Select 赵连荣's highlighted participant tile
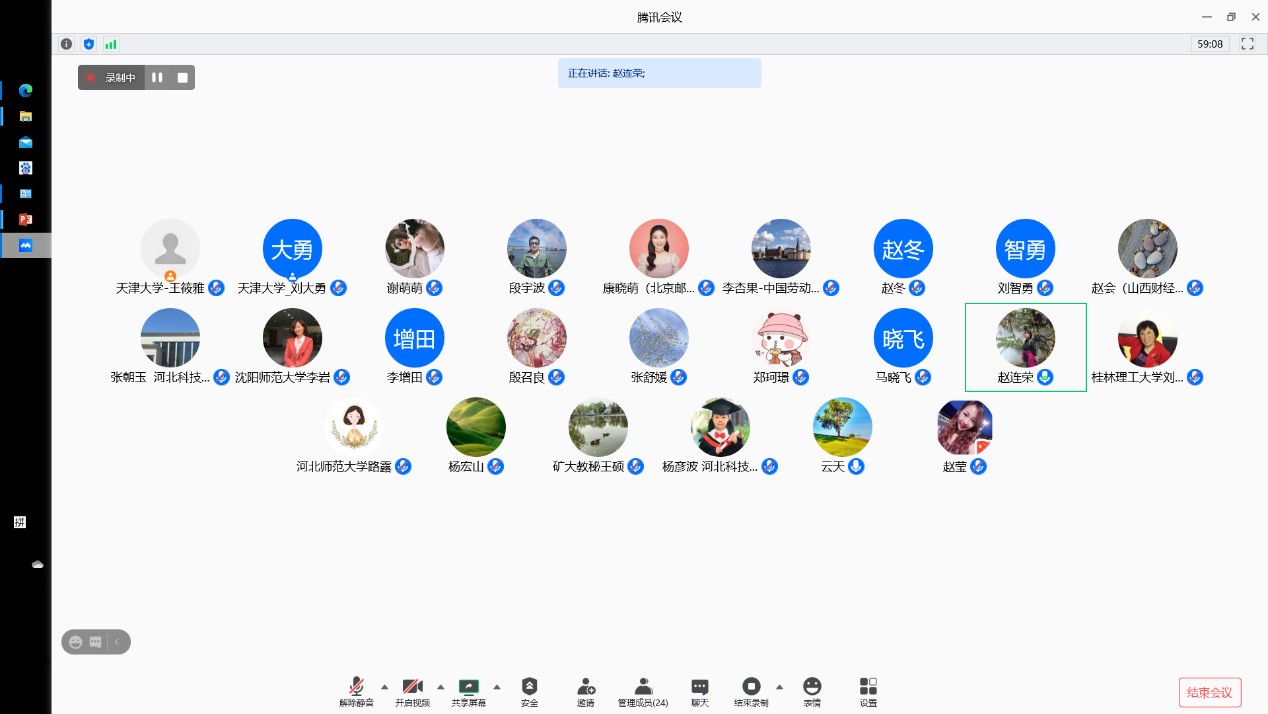The width and height of the screenshot is (1268, 714). 1025,346
